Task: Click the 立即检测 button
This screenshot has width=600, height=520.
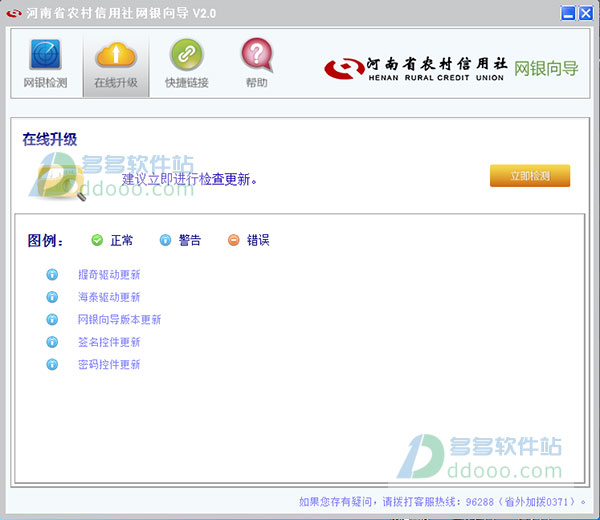Action: [x=530, y=176]
